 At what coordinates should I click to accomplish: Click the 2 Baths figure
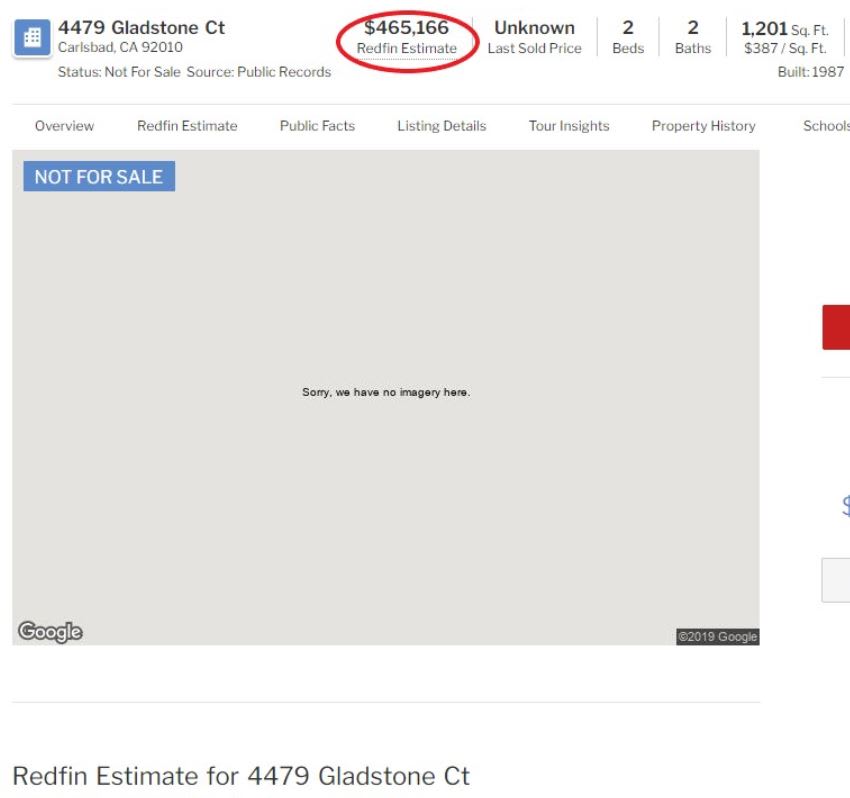coord(693,37)
